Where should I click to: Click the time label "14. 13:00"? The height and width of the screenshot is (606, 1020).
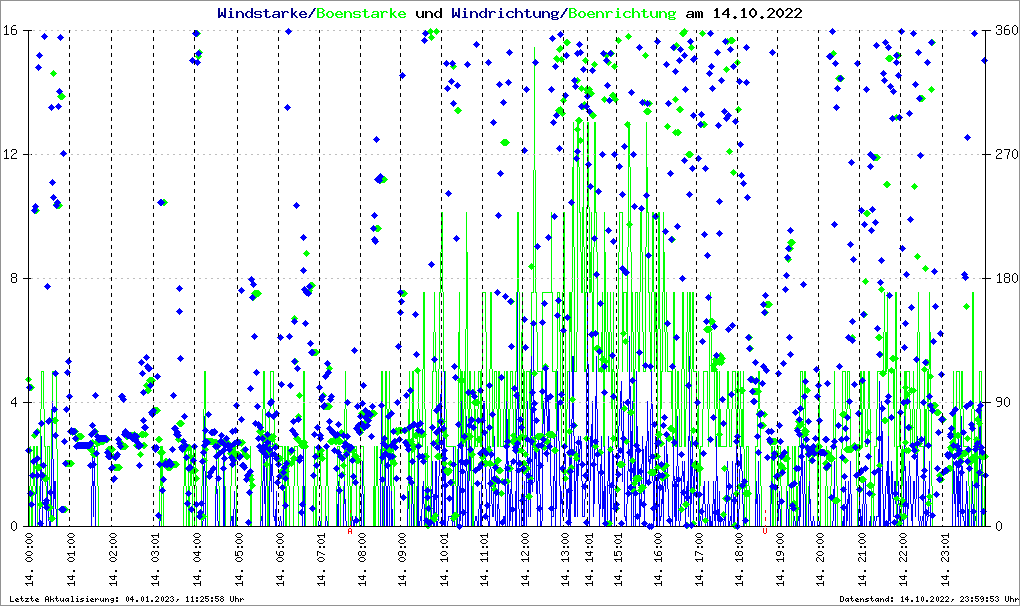click(x=565, y=559)
